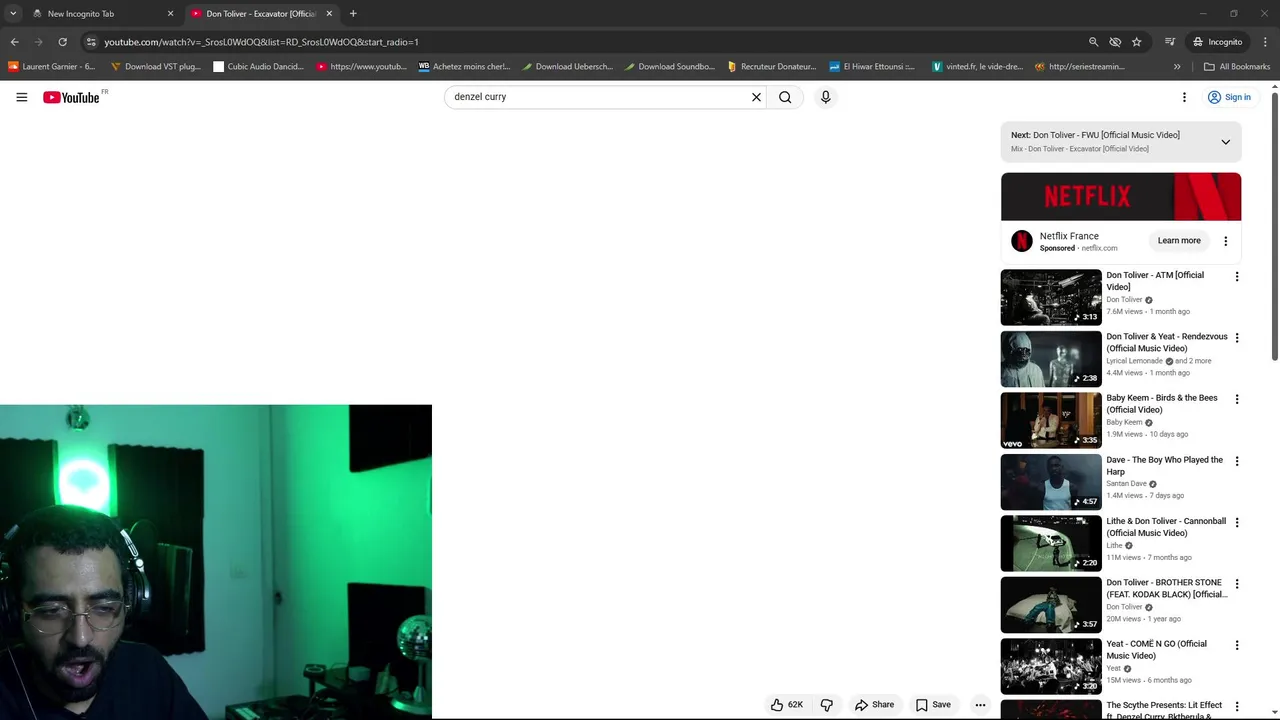Open Lithe & Don Toliver - Cannonball title
Viewport: 1280px width, 720px height.
point(1166,527)
